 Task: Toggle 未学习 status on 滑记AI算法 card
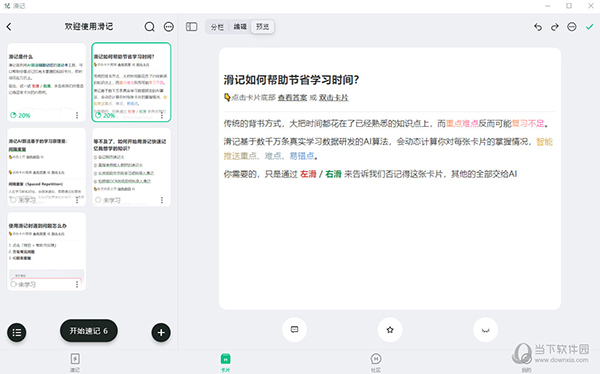coord(23,200)
